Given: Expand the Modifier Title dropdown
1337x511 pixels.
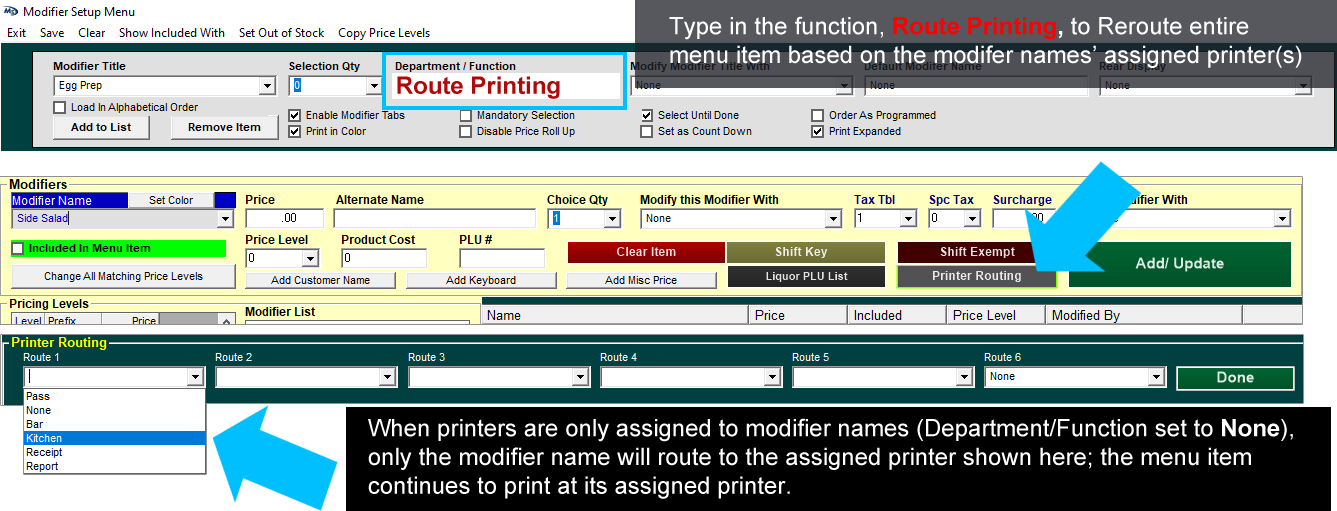Looking at the screenshot, I should click(x=267, y=86).
